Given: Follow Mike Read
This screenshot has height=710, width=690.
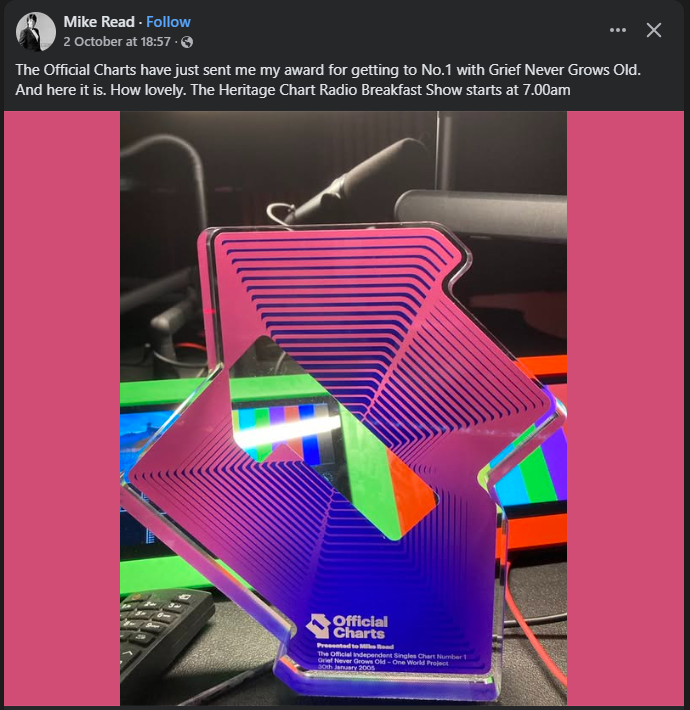Looking at the screenshot, I should (168, 22).
